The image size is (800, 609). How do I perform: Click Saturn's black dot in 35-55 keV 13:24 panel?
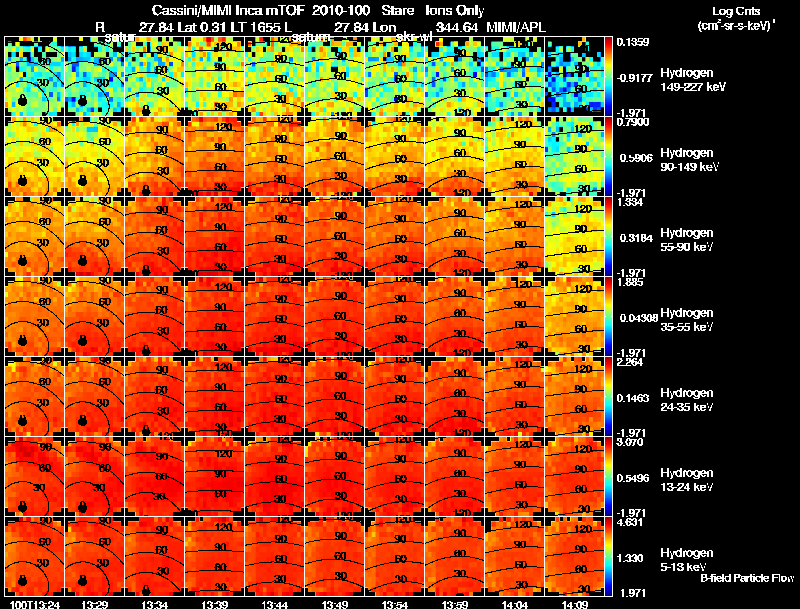tap(22, 340)
